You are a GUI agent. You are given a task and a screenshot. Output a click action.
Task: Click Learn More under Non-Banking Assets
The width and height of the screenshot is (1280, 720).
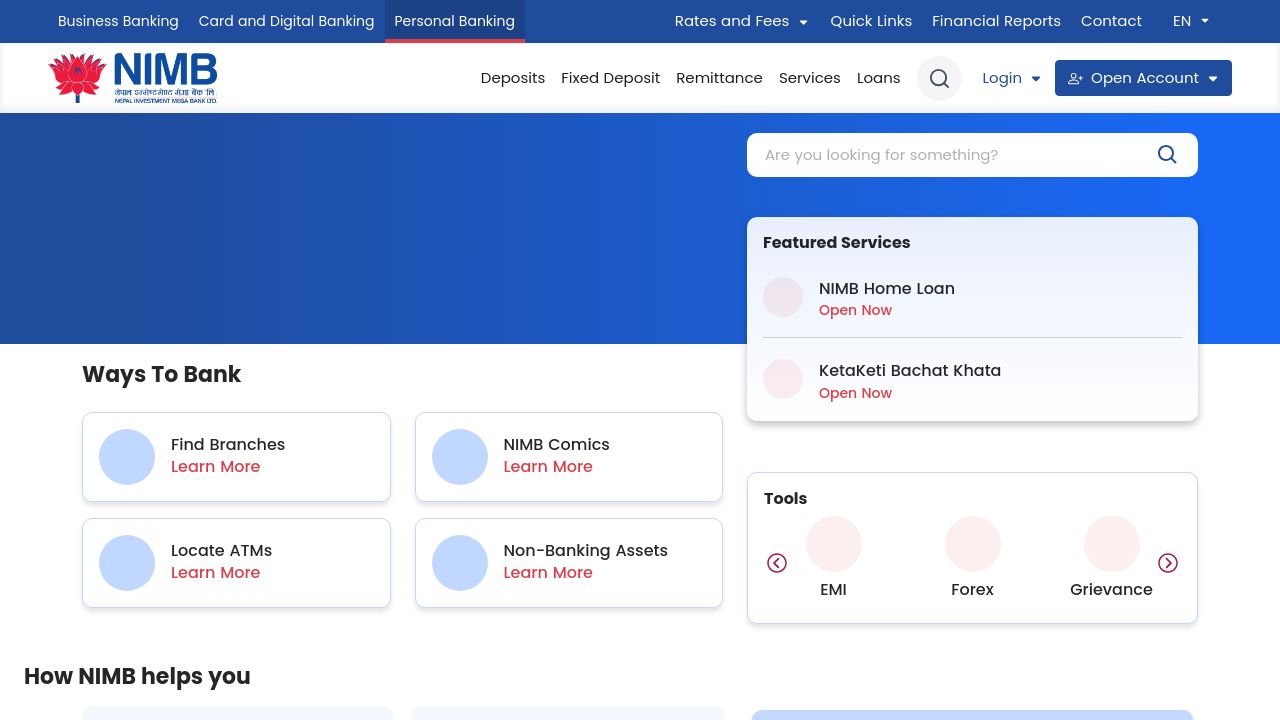coord(548,573)
